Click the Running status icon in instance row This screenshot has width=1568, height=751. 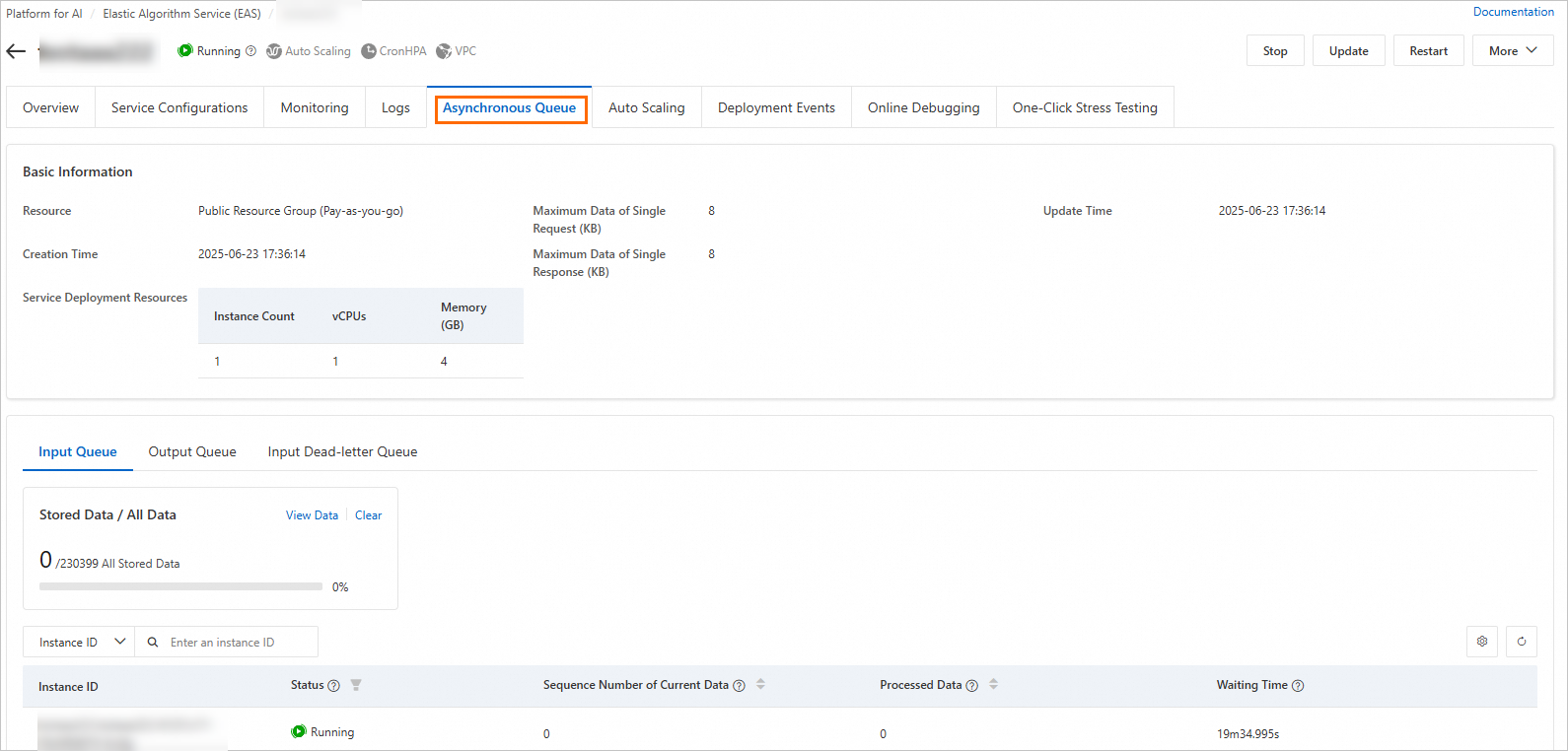coord(299,731)
